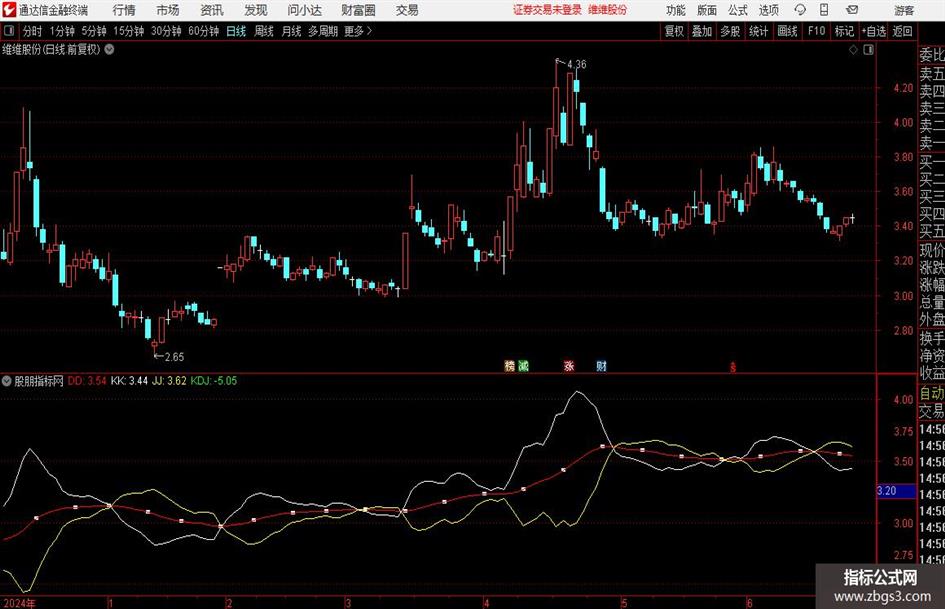Expand the dropdown circle next to 维维股份(日线 前复权)
The height and width of the screenshot is (609, 945).
pyautogui.click(x=110, y=49)
